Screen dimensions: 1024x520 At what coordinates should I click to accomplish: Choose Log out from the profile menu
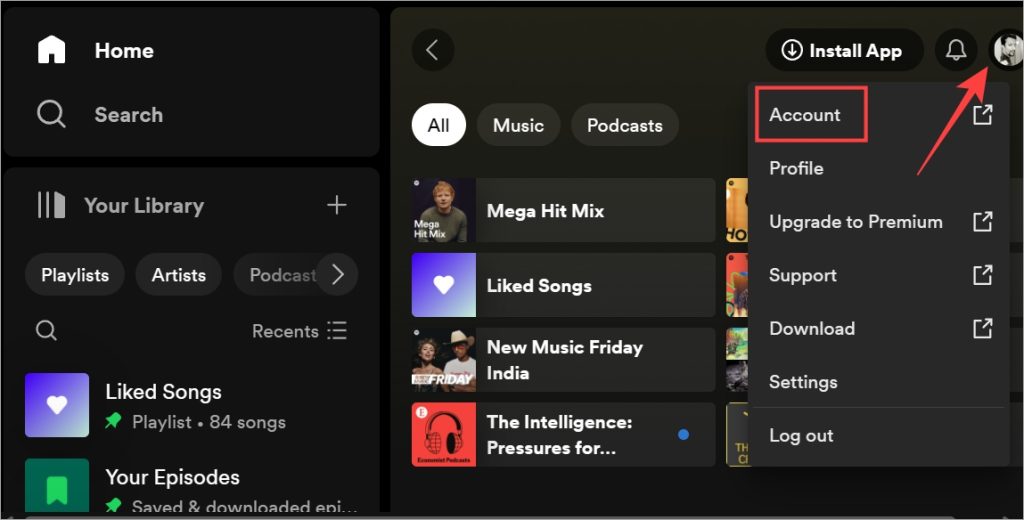pyautogui.click(x=878, y=436)
